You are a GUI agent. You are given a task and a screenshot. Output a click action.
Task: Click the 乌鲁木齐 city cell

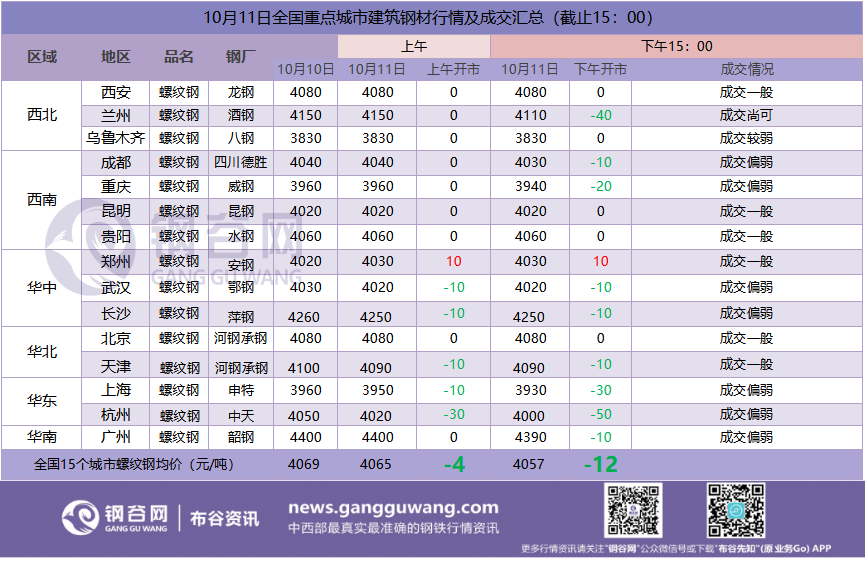click(116, 138)
